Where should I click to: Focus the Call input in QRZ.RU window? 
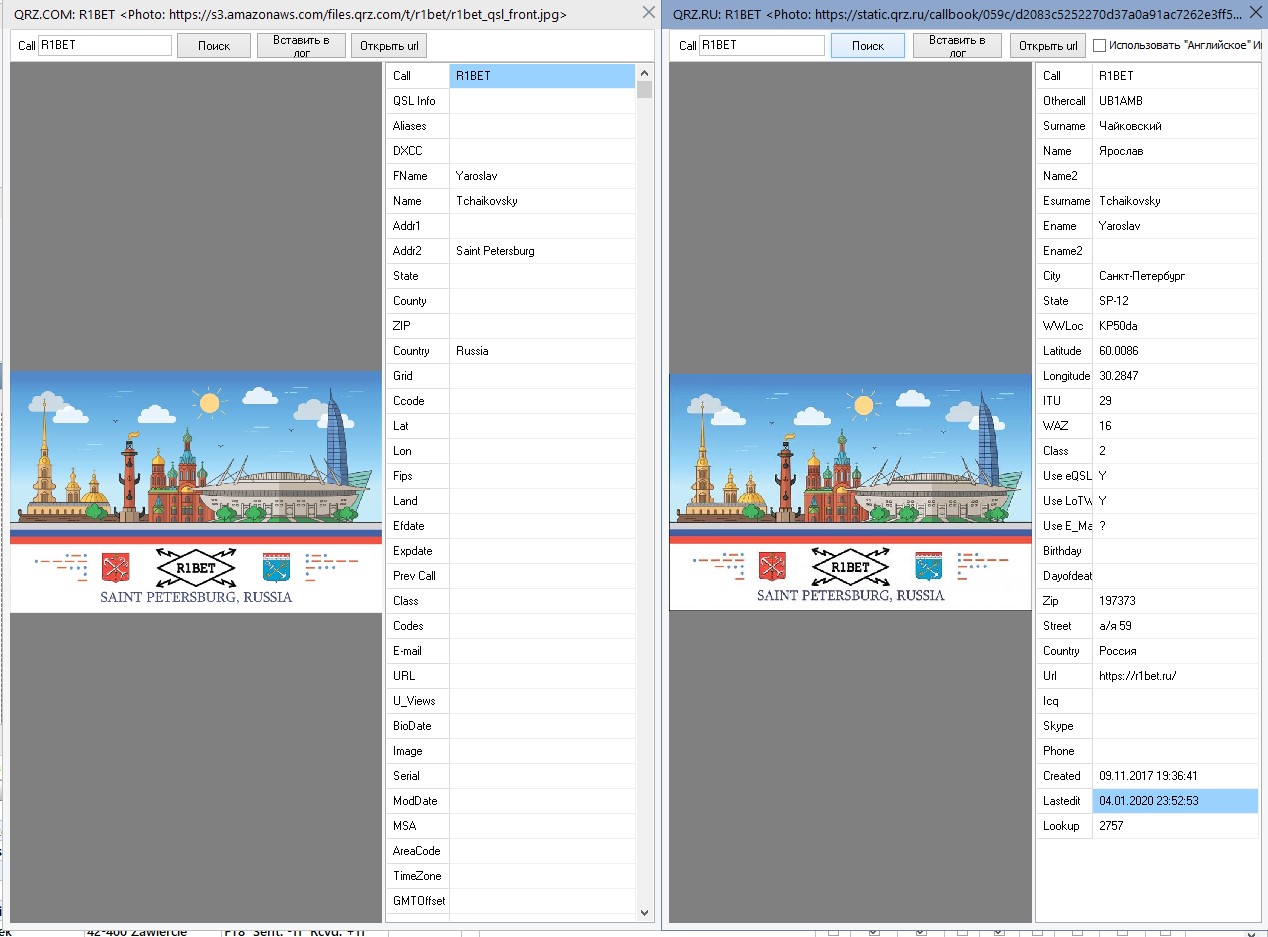pos(762,46)
